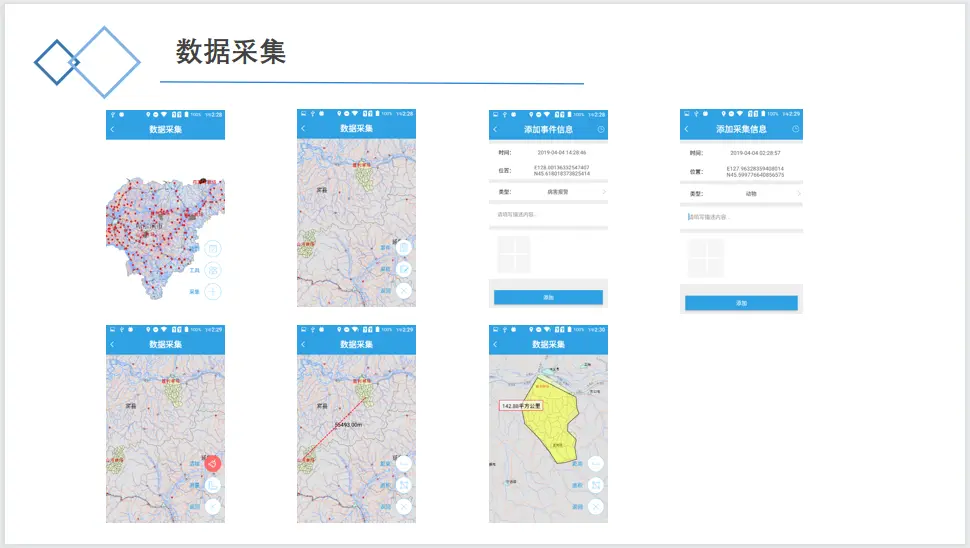Screen dimensions: 970x548
Task: Click 添加事件信息 header title
Action: click(548, 129)
